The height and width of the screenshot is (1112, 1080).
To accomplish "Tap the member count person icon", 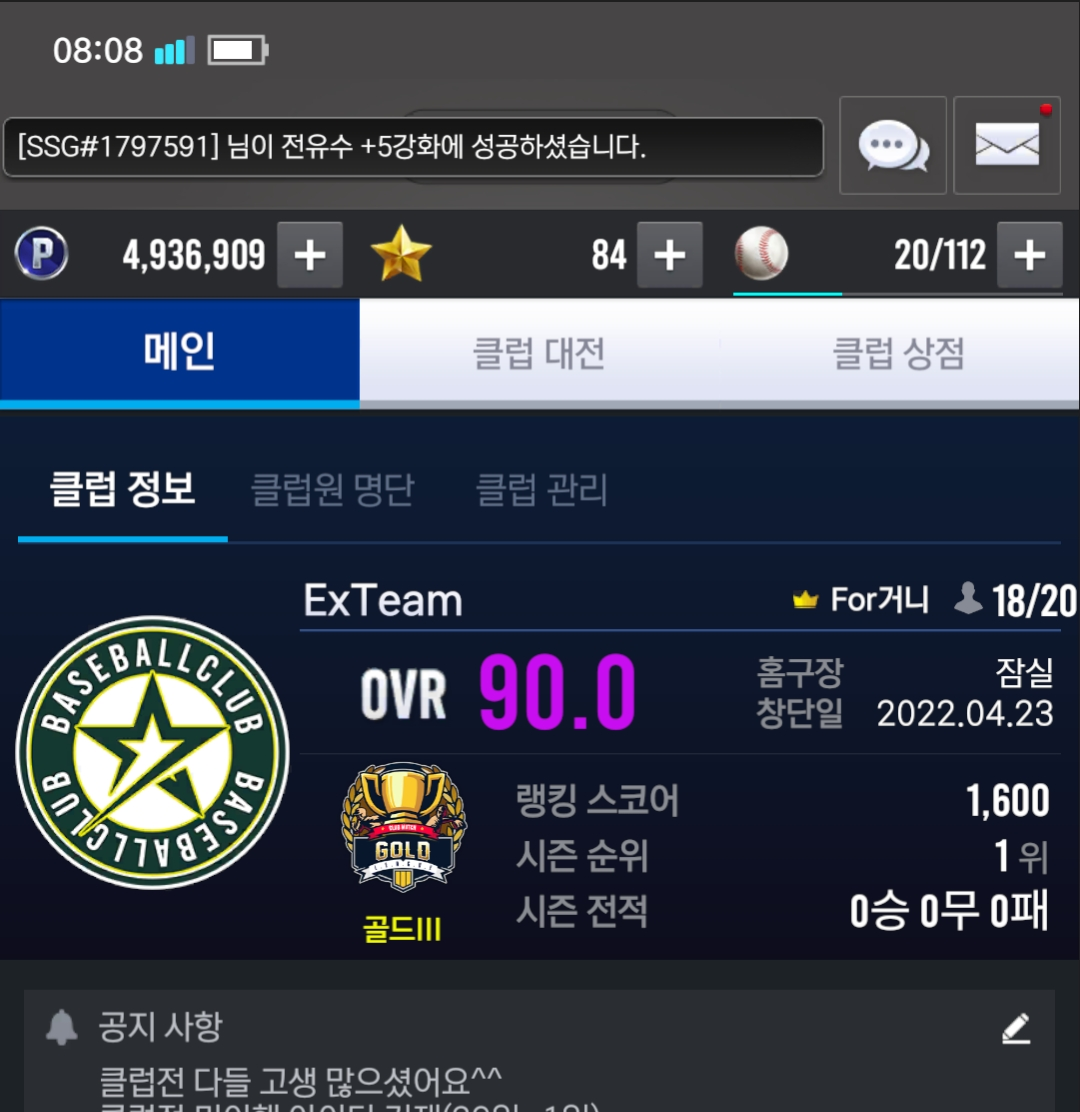I will pyautogui.click(x=968, y=598).
